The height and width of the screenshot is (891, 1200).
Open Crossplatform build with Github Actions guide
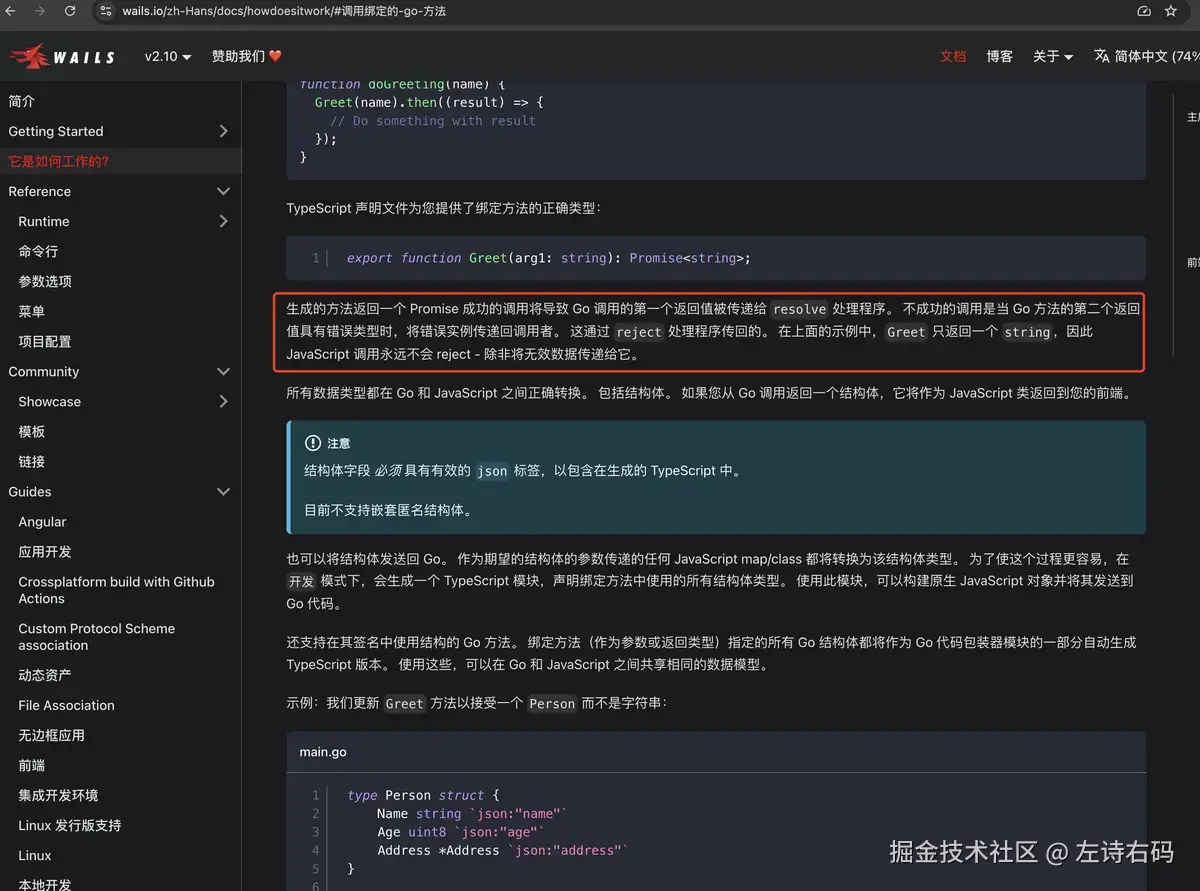pos(116,590)
